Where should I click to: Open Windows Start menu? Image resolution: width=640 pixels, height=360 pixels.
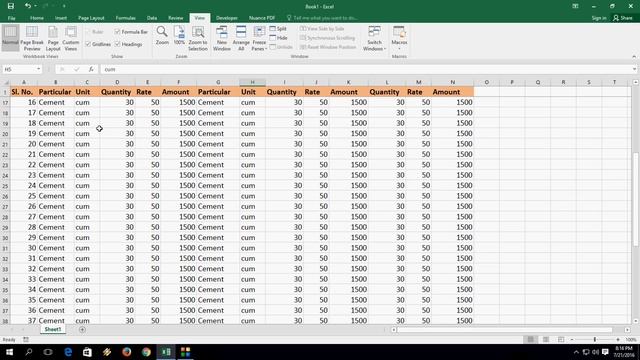9,352
